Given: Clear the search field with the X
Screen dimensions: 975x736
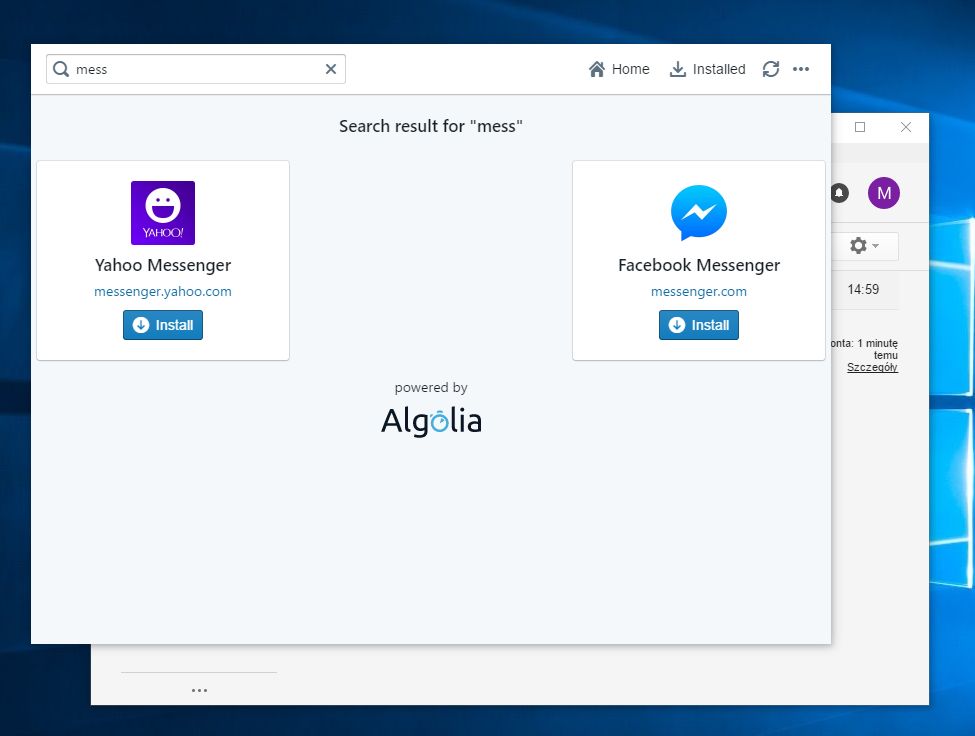Looking at the screenshot, I should [331, 69].
